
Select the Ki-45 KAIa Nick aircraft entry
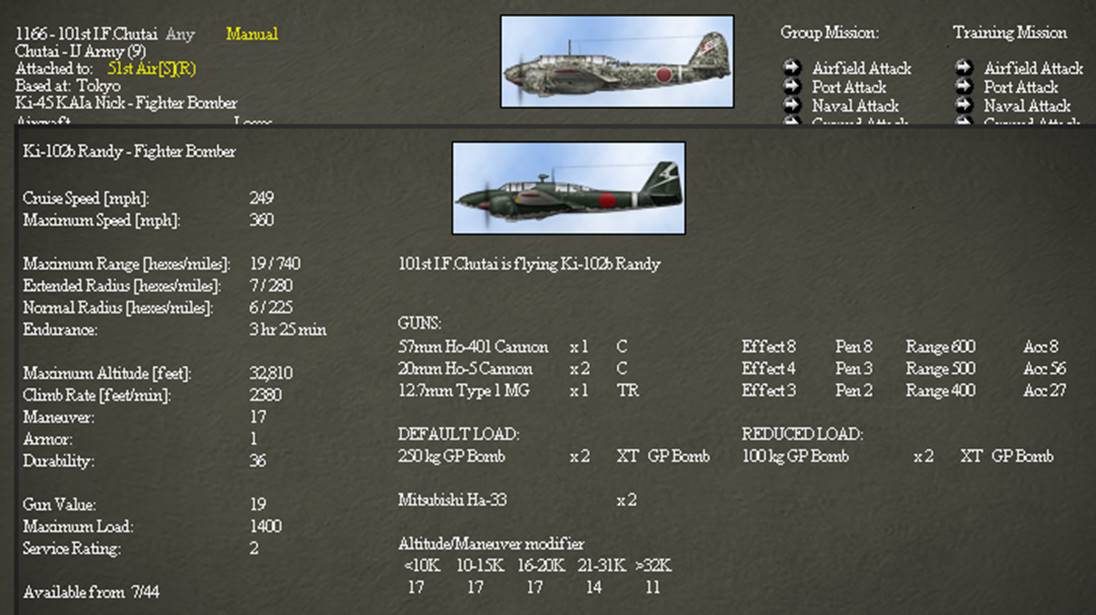[x=126, y=102]
